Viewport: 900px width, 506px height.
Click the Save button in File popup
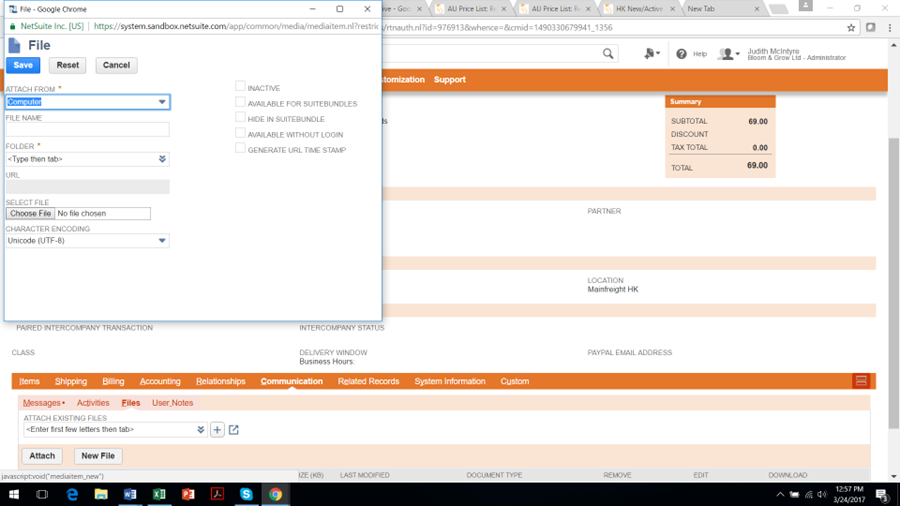(x=23, y=65)
